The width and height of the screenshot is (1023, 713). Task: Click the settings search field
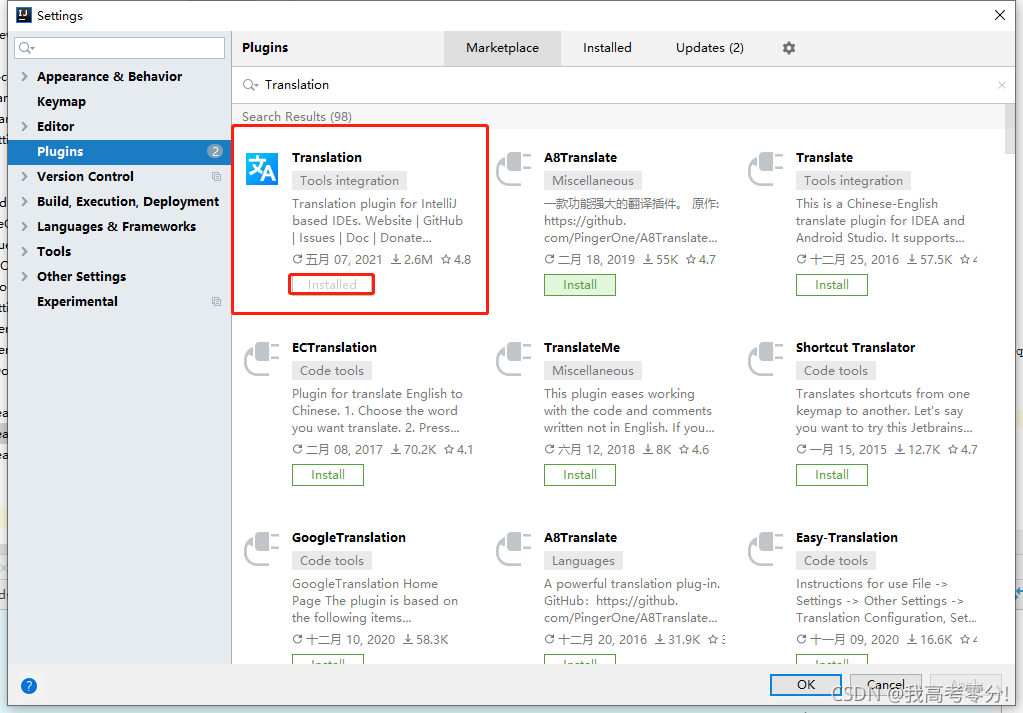119,48
